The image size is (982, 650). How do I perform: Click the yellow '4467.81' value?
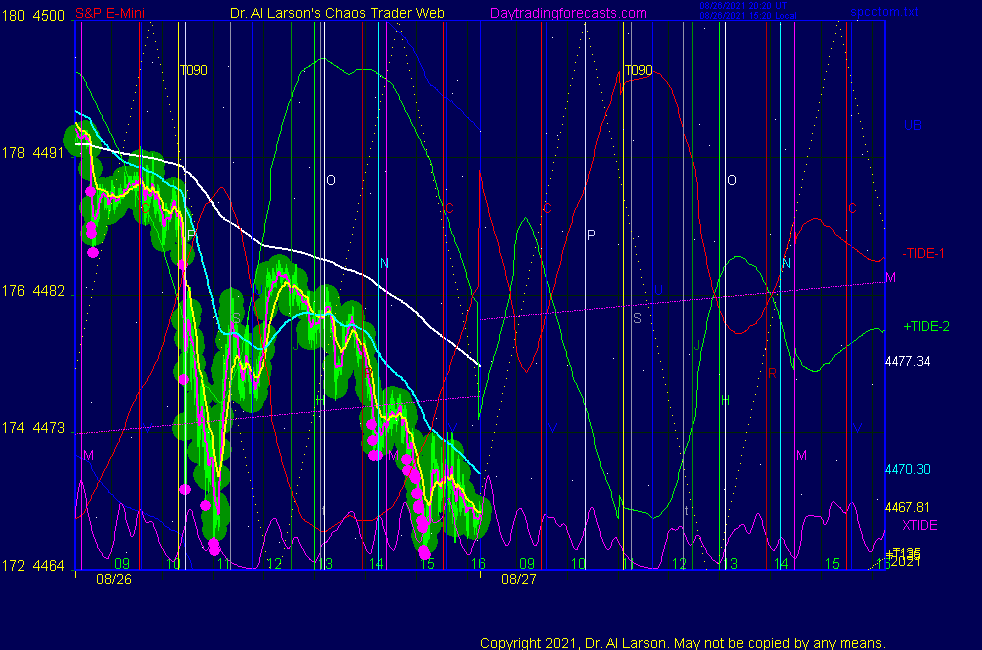pos(907,507)
